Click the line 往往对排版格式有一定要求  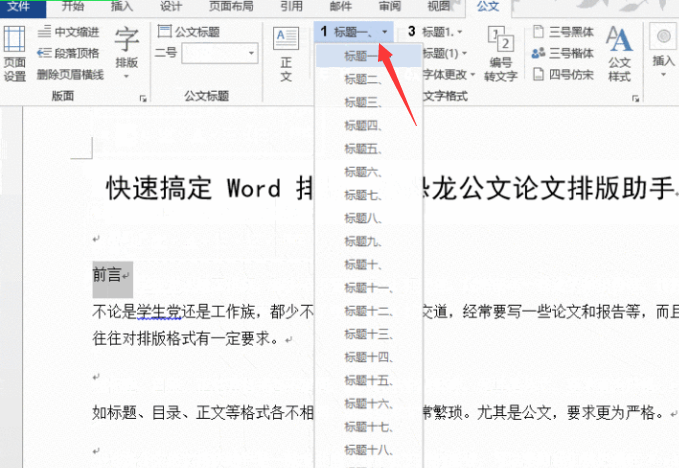[186, 338]
